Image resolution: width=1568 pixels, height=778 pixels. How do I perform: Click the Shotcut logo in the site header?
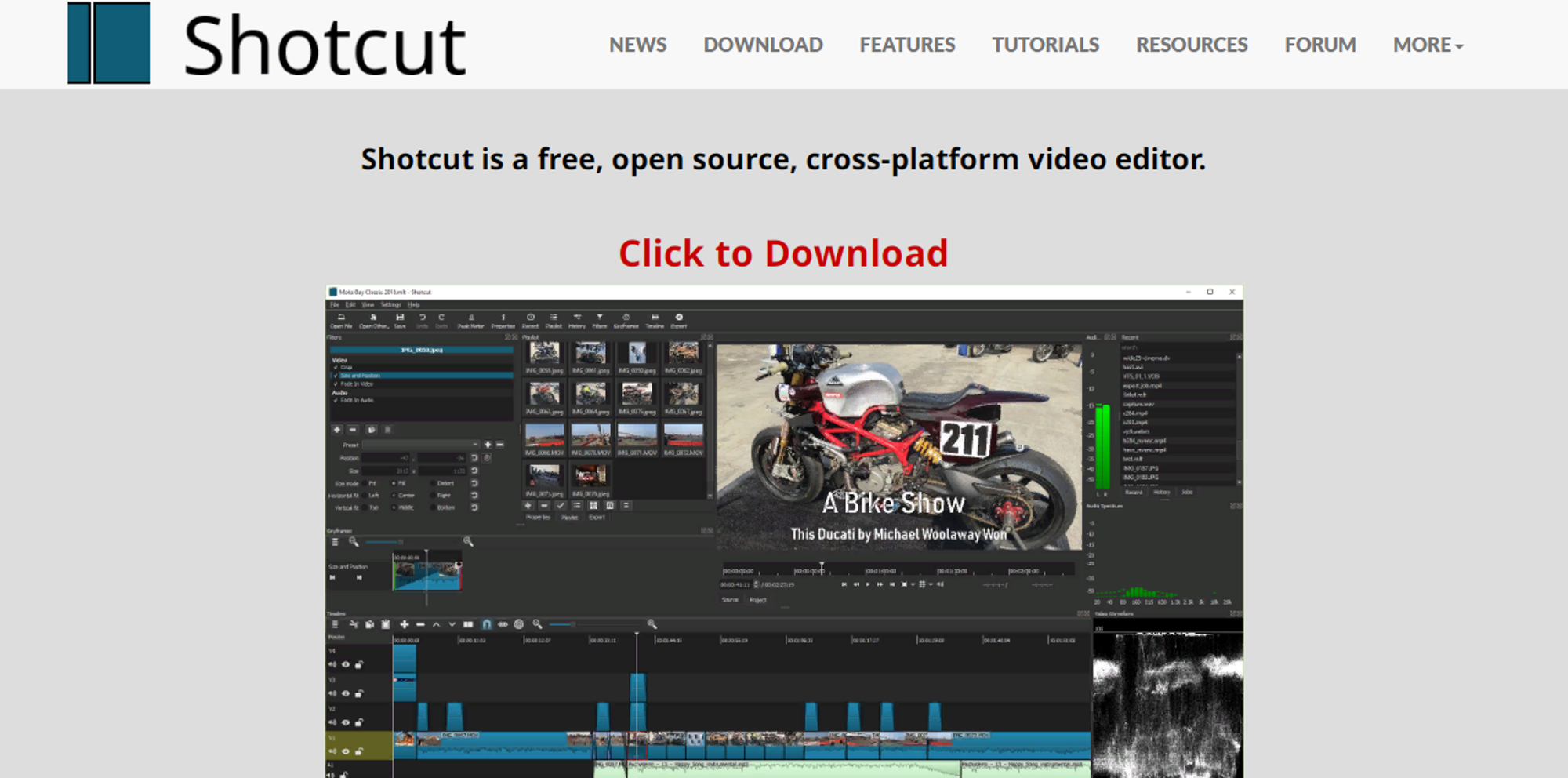[x=267, y=44]
